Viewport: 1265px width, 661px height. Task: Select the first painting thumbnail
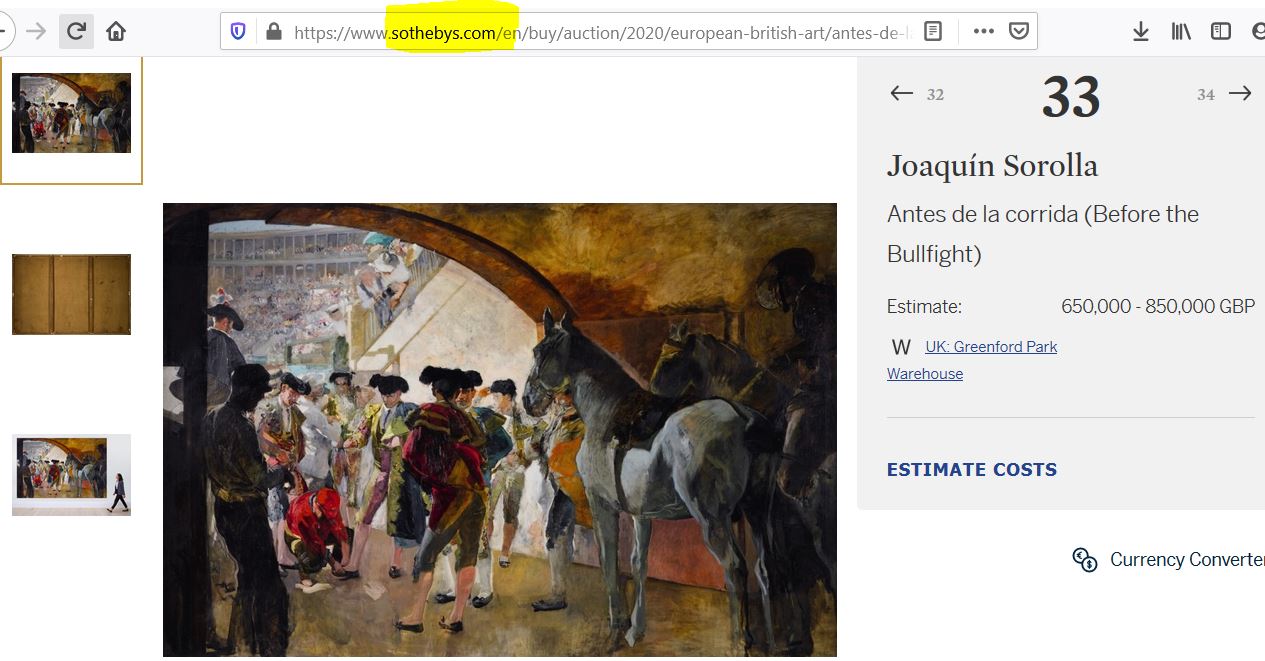(x=71, y=113)
